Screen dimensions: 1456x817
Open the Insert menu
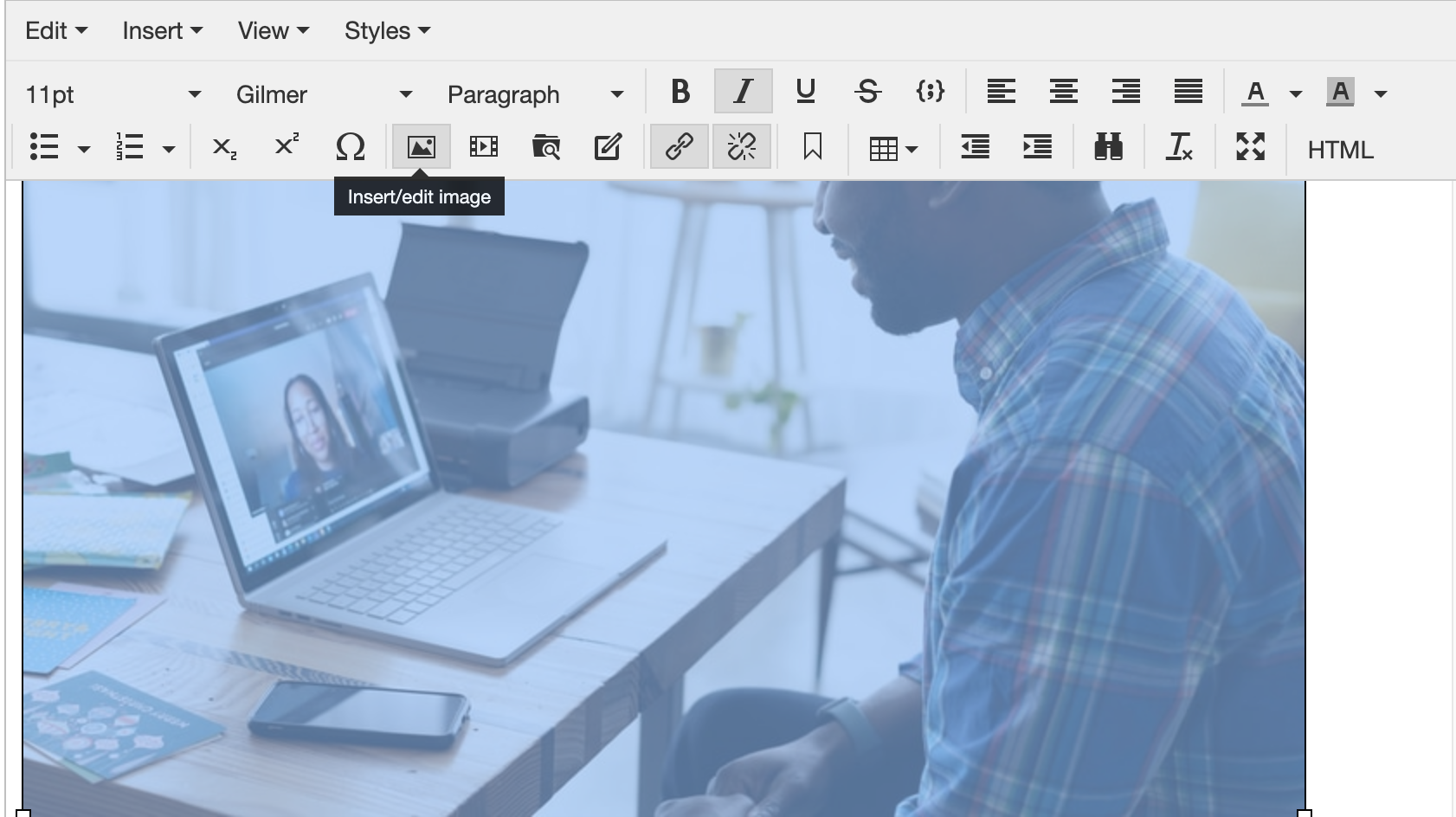(x=162, y=31)
